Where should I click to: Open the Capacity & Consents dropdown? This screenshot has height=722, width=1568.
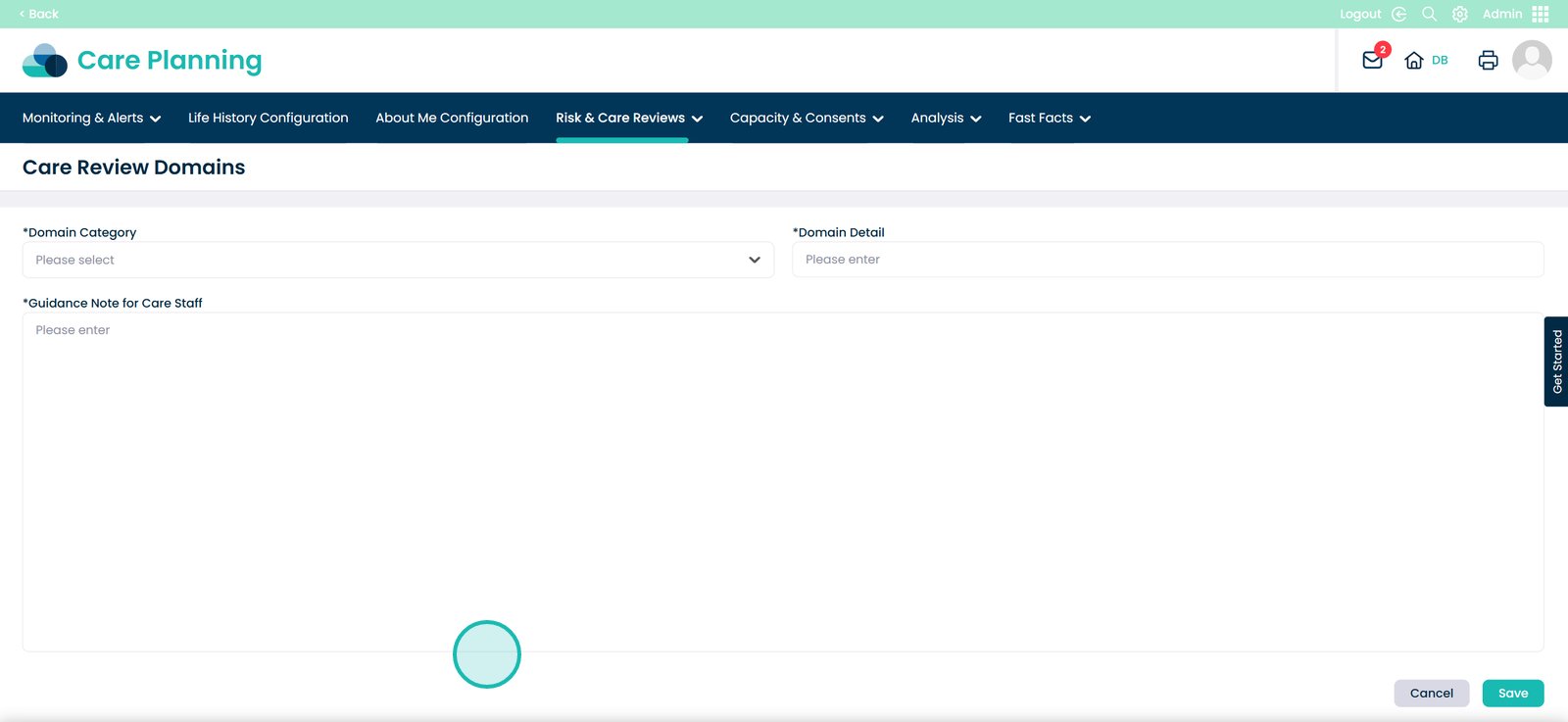click(806, 118)
